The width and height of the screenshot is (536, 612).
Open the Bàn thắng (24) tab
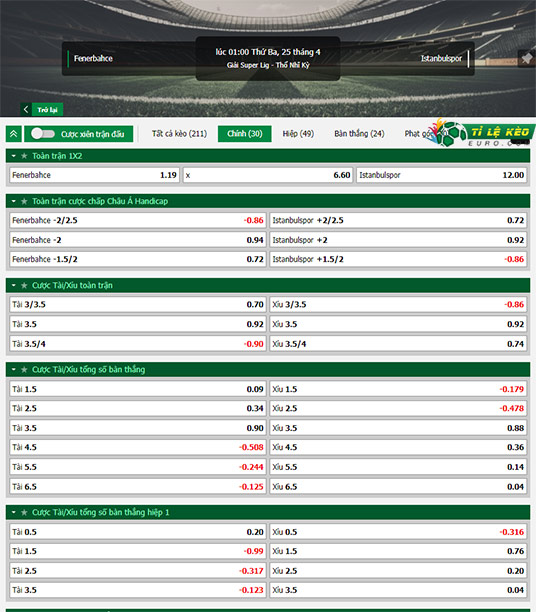(x=359, y=133)
